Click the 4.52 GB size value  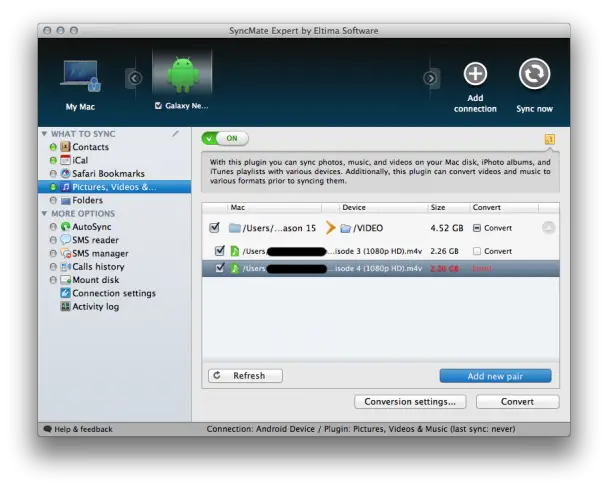click(447, 228)
